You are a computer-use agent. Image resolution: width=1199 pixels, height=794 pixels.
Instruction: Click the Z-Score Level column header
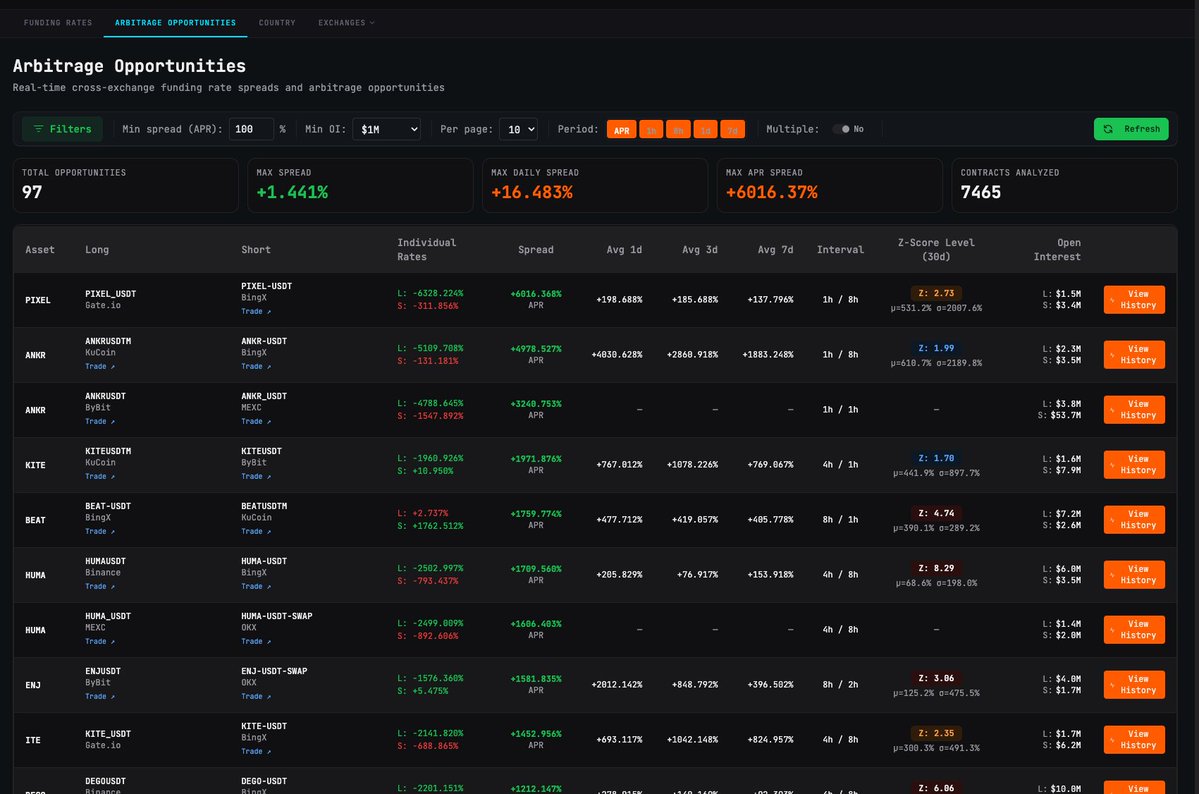pos(936,250)
